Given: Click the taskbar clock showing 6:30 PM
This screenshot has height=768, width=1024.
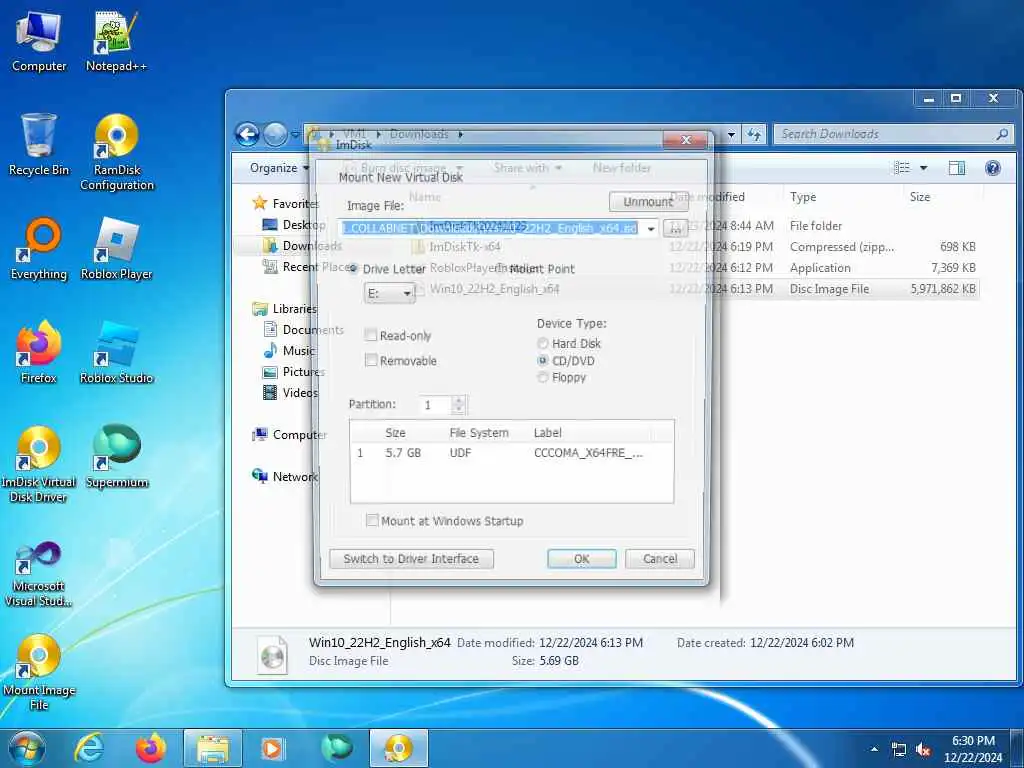Looking at the screenshot, I should click(x=973, y=749).
